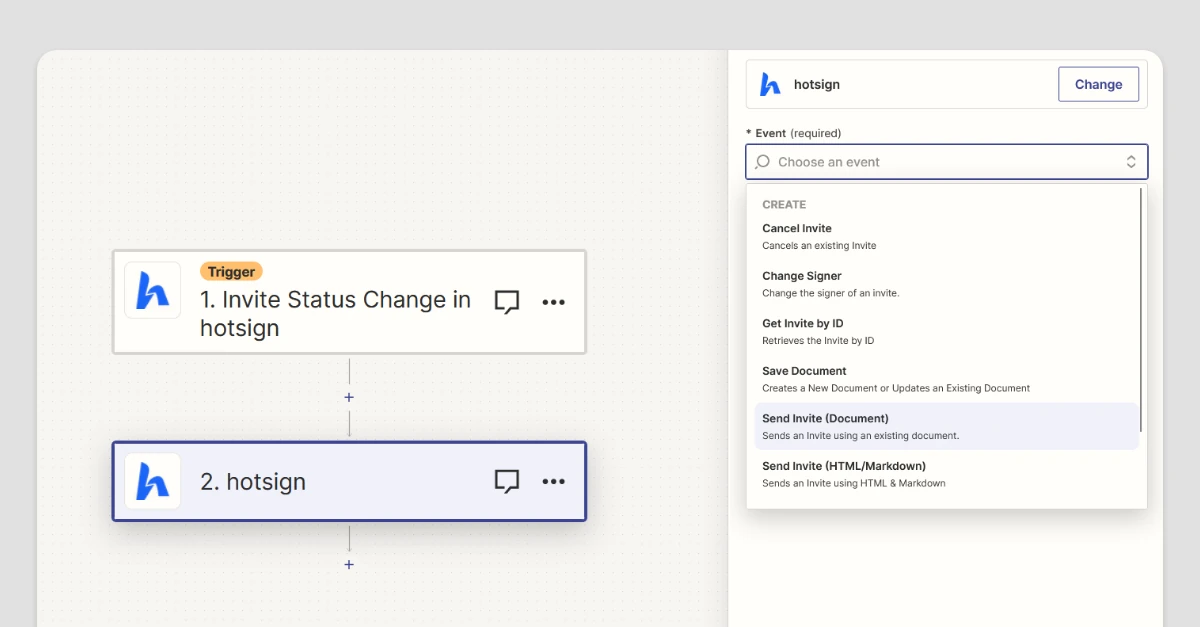
Task: Click 'Creates a New Document or Updates' description
Action: click(x=896, y=388)
